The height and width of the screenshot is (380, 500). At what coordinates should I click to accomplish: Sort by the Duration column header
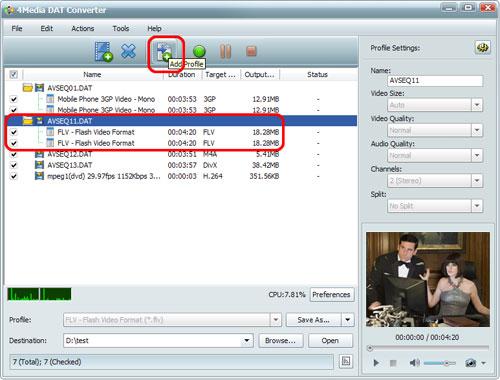[x=183, y=75]
